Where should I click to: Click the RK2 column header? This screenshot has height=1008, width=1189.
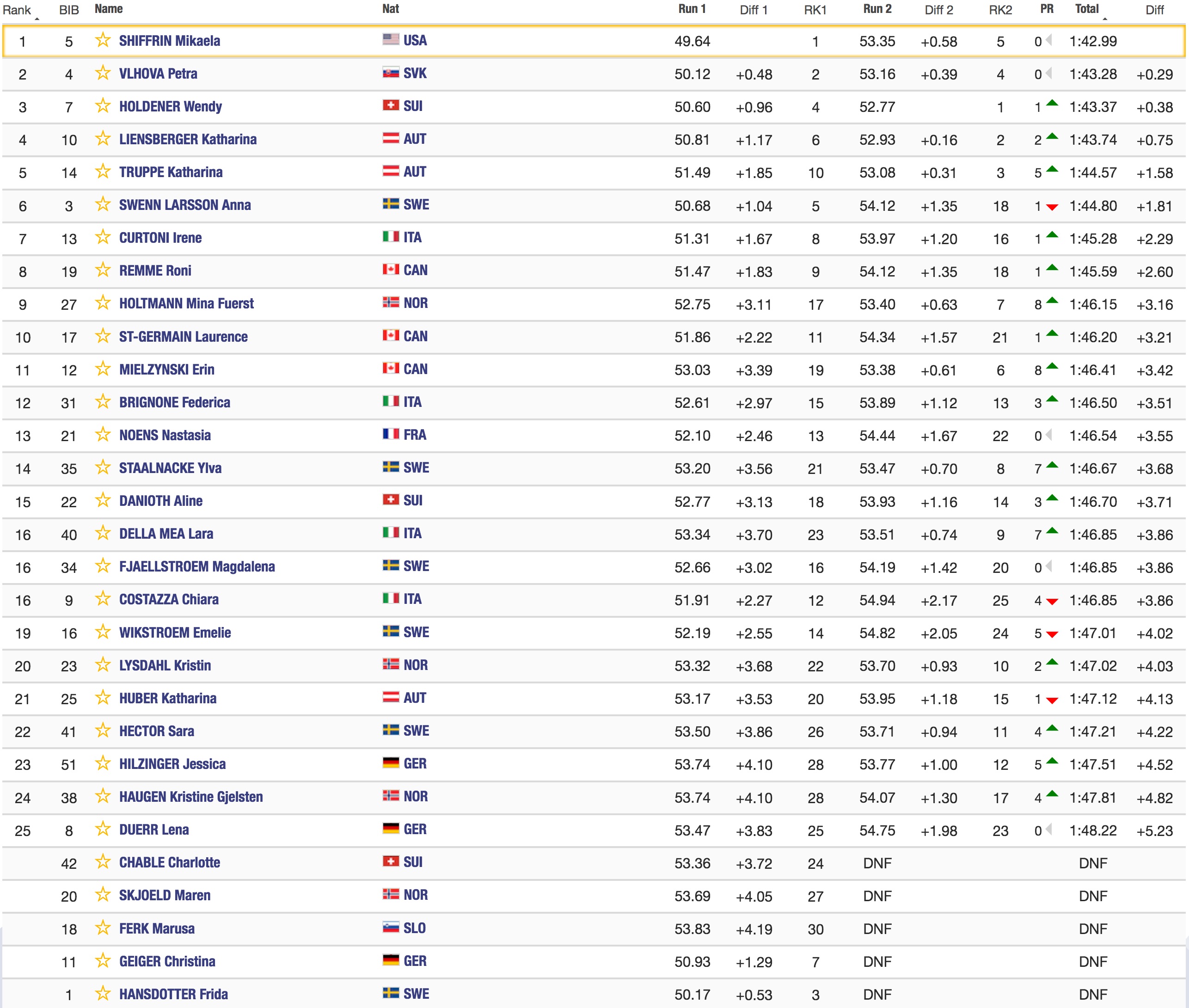pos(1000,10)
